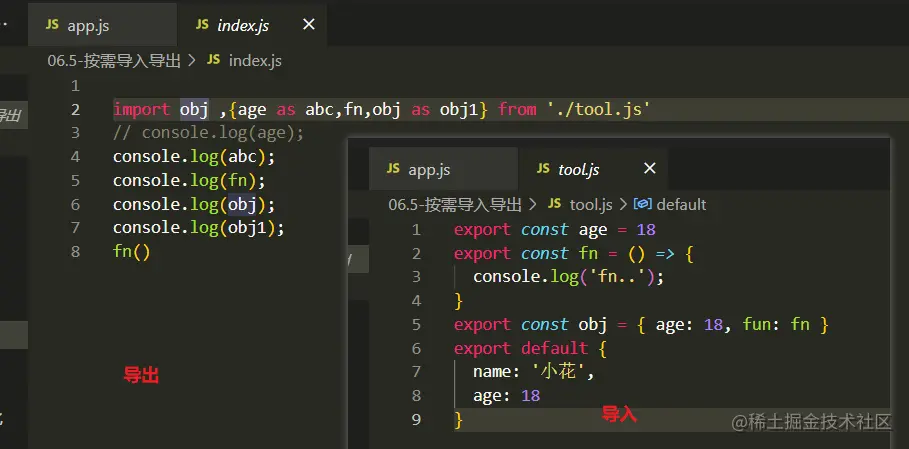Click line number 8 in index.js gutter

(x=75, y=251)
